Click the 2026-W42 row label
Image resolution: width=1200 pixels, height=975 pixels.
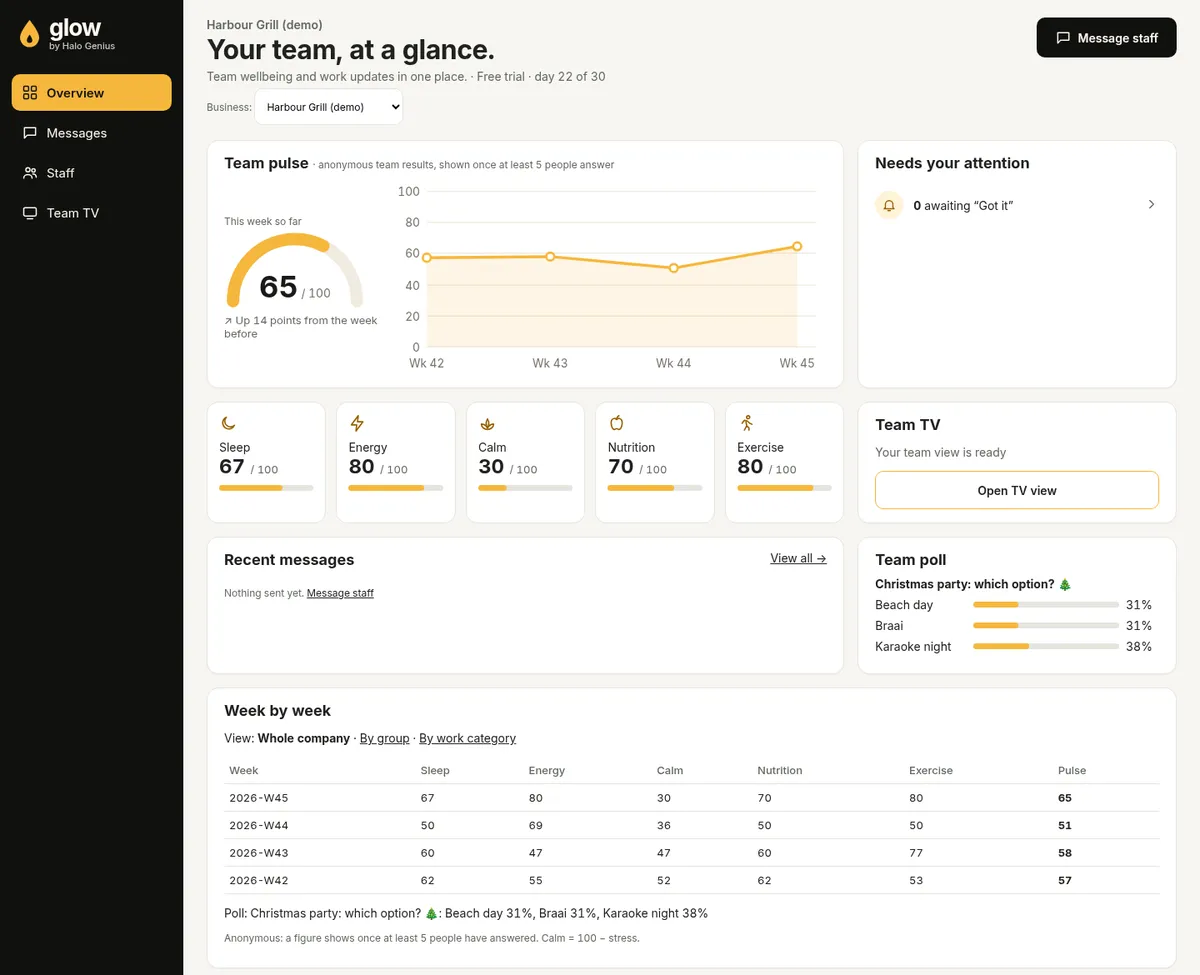(x=259, y=881)
